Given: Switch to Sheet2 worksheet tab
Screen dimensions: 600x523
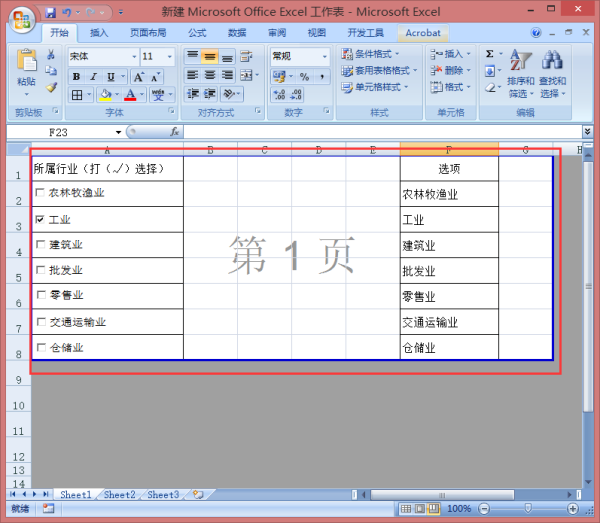Looking at the screenshot, I should (119, 495).
